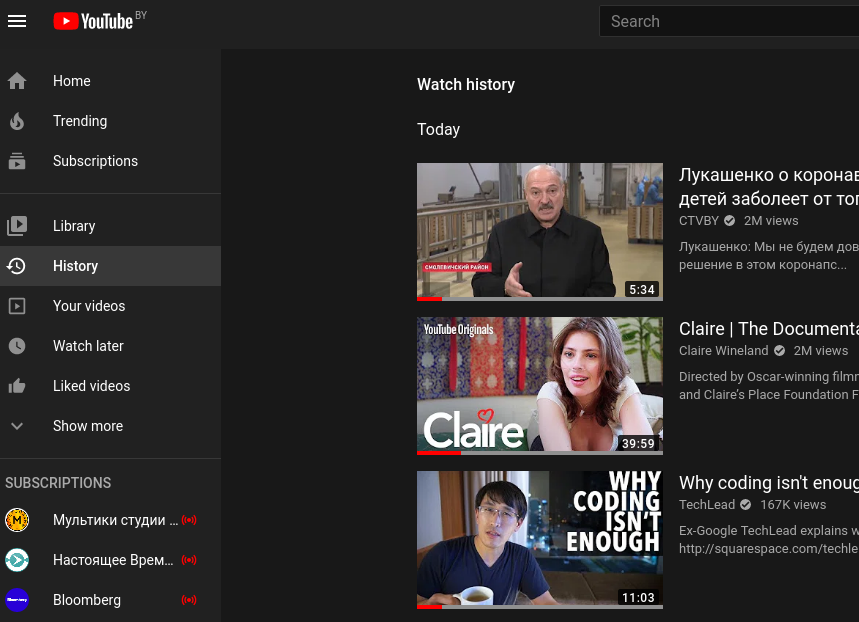Image resolution: width=859 pixels, height=622 pixels.
Task: Open the hamburger guide menu
Action: point(17,21)
